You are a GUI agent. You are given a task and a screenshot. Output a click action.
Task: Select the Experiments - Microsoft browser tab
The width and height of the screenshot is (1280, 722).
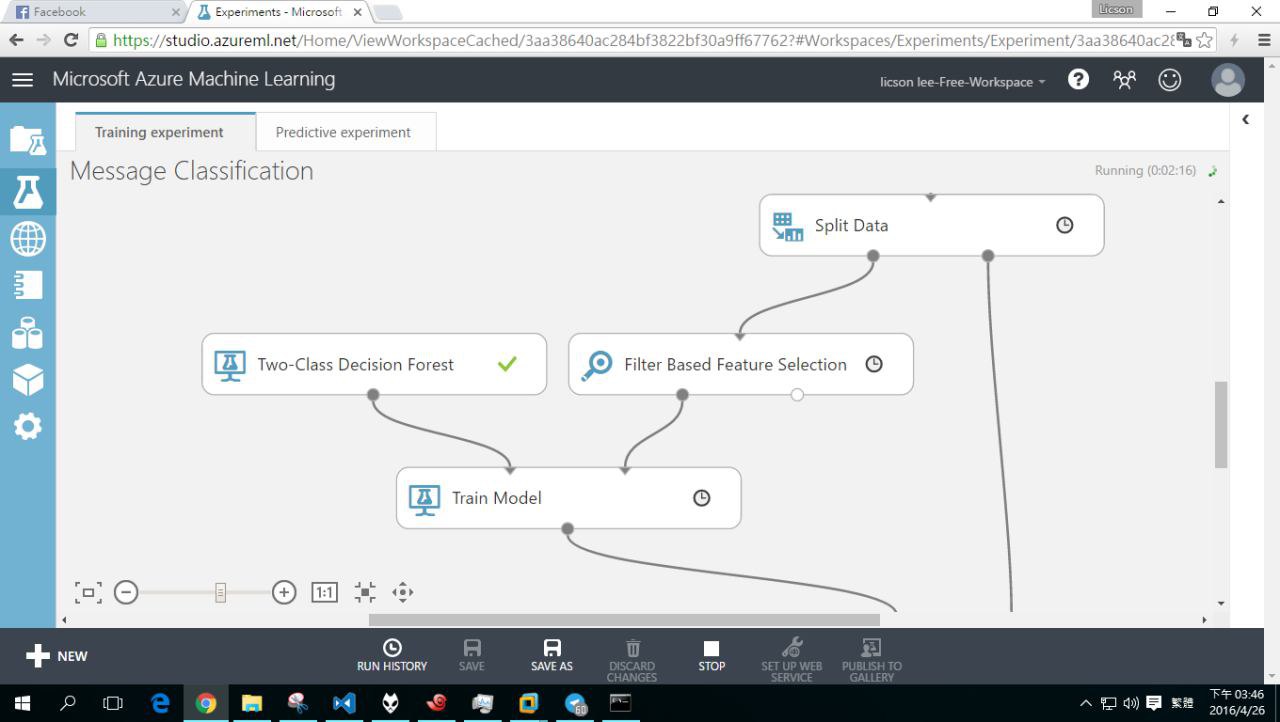coord(278,12)
